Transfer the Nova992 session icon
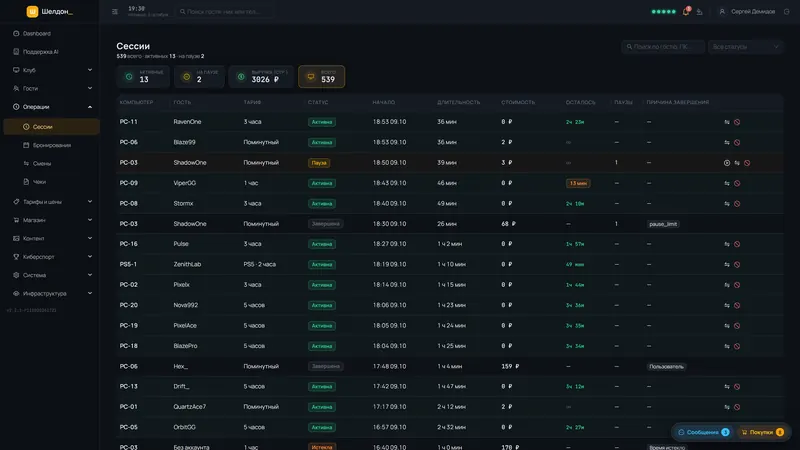Viewport: 800px width, 450px height. tap(727, 305)
